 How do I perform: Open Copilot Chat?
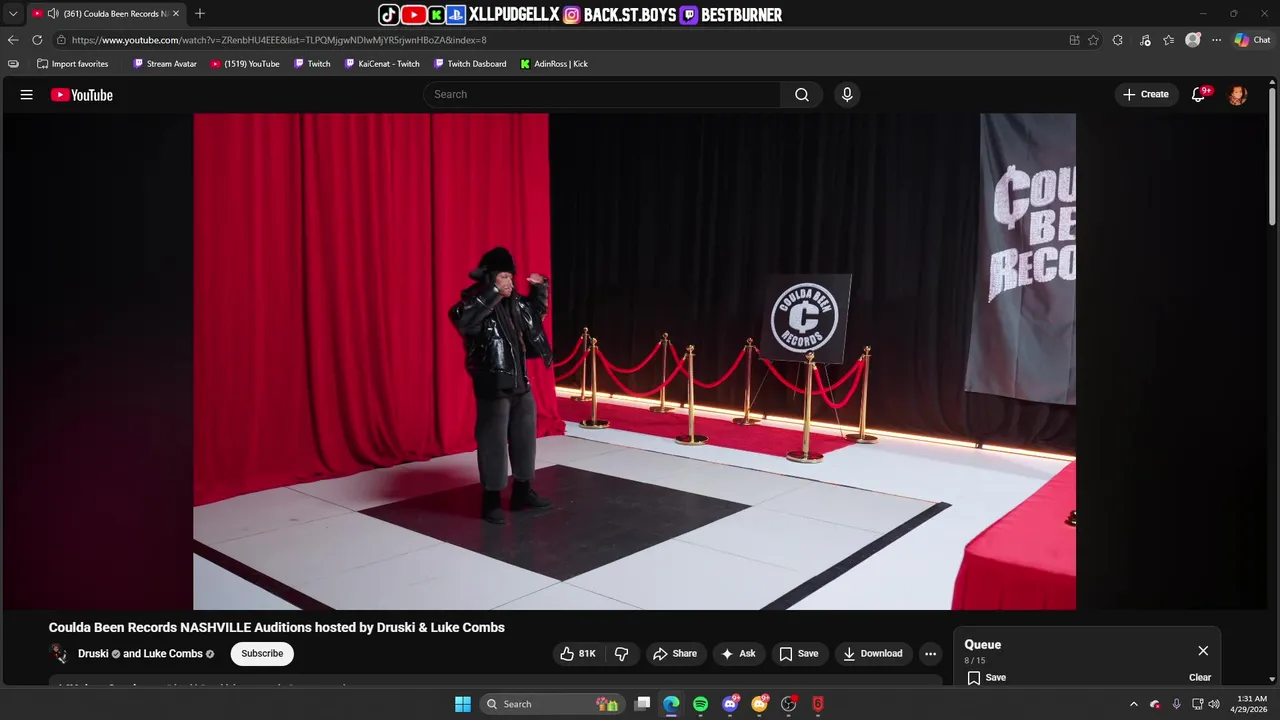pyautogui.click(x=1252, y=40)
